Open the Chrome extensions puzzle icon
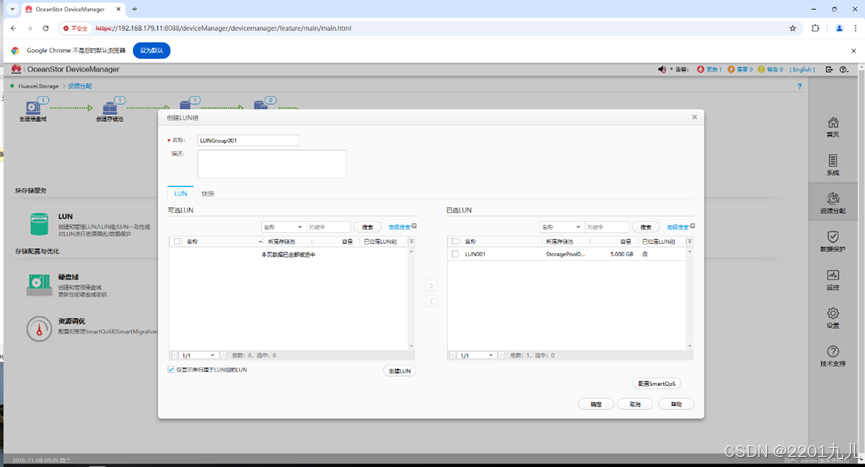The width and height of the screenshot is (865, 467). point(815,28)
